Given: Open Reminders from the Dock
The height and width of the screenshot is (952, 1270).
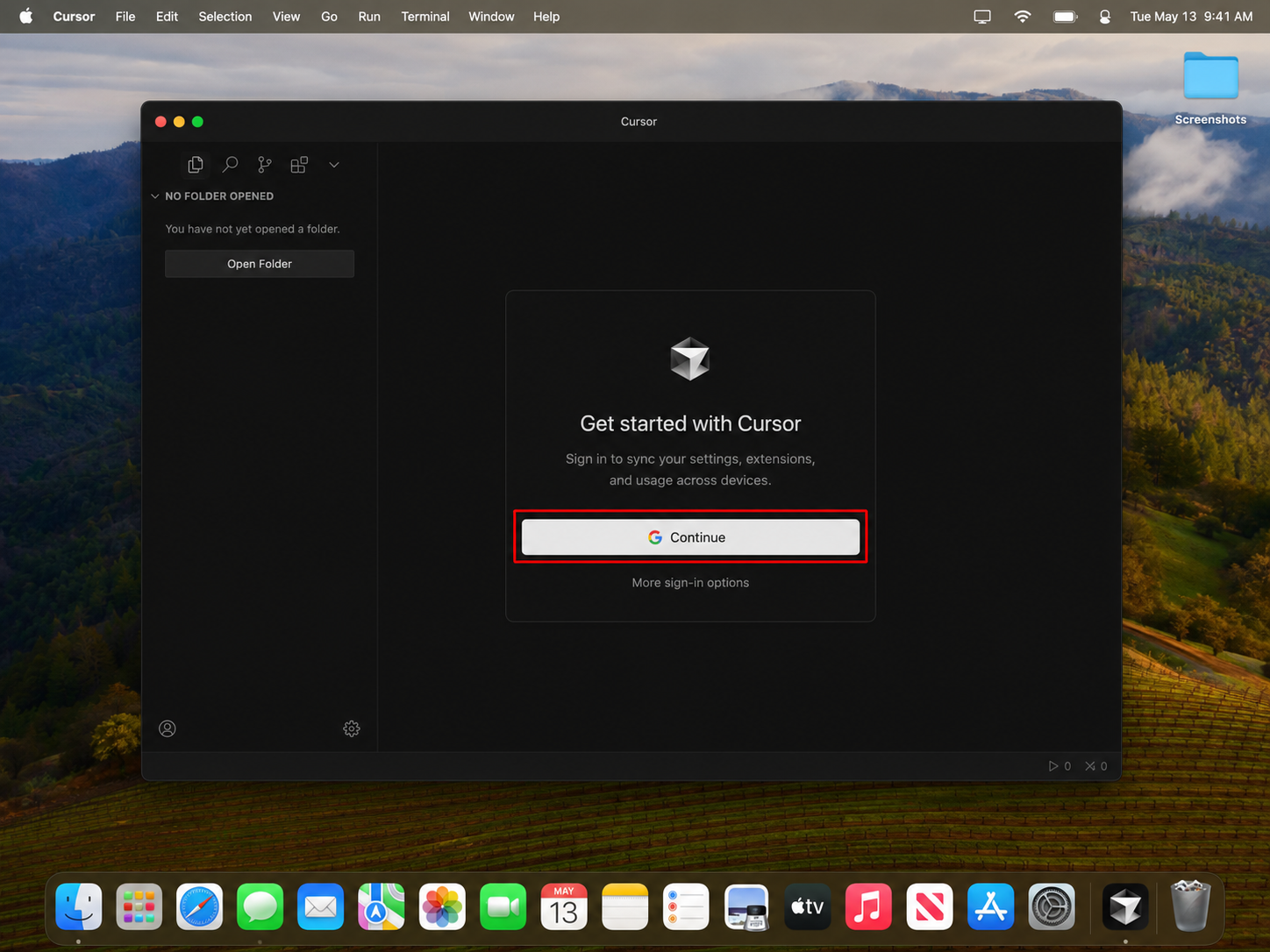Looking at the screenshot, I should tap(686, 906).
